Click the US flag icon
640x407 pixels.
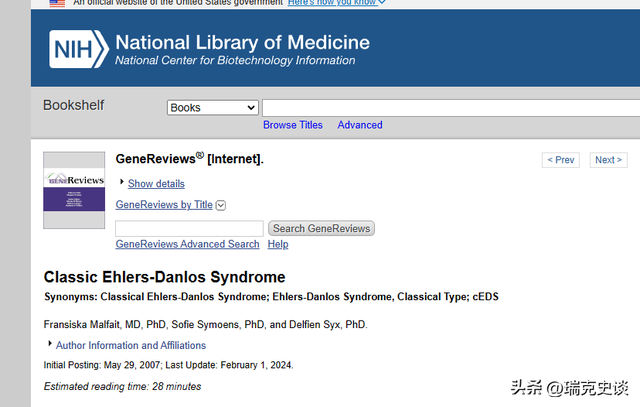57,3
